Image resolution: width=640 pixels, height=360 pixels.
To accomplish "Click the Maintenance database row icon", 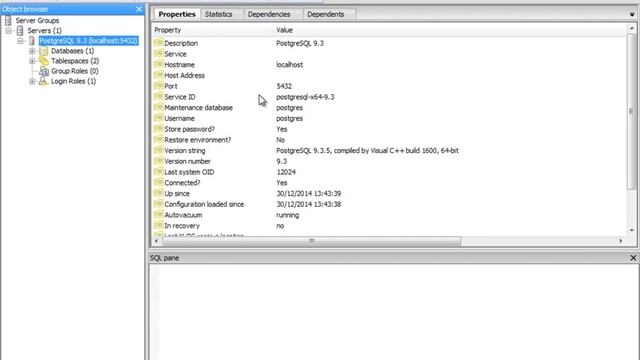I will [x=158, y=107].
